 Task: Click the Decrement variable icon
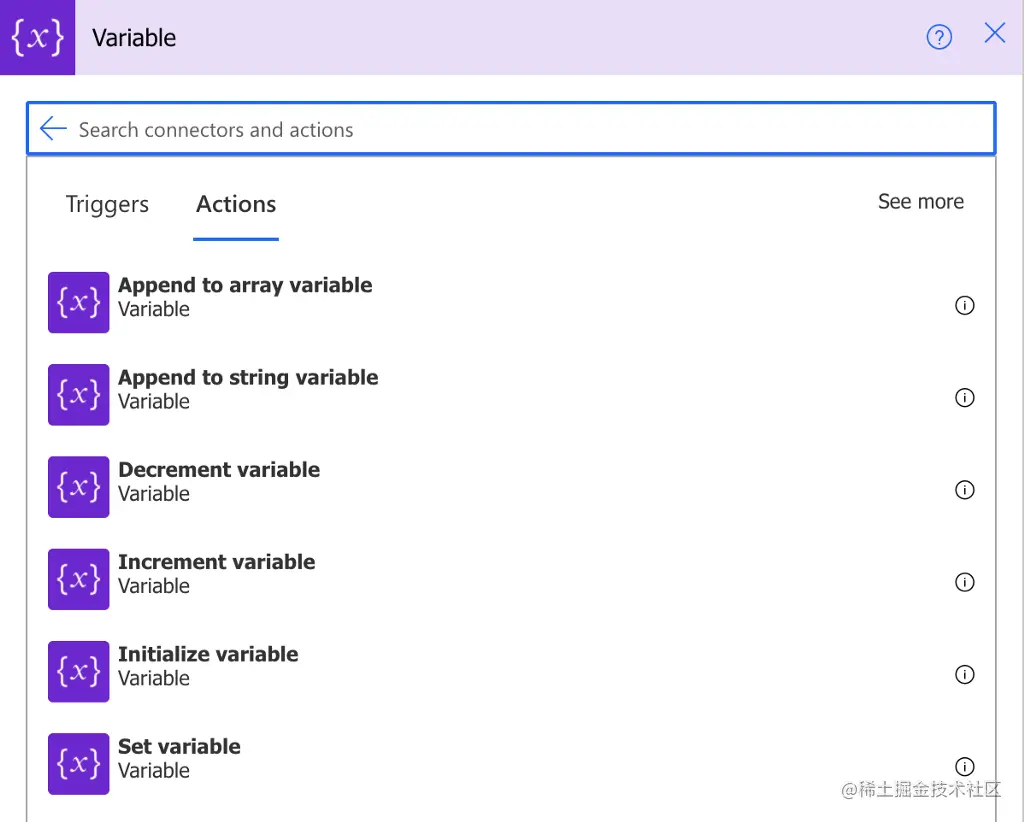tap(78, 487)
